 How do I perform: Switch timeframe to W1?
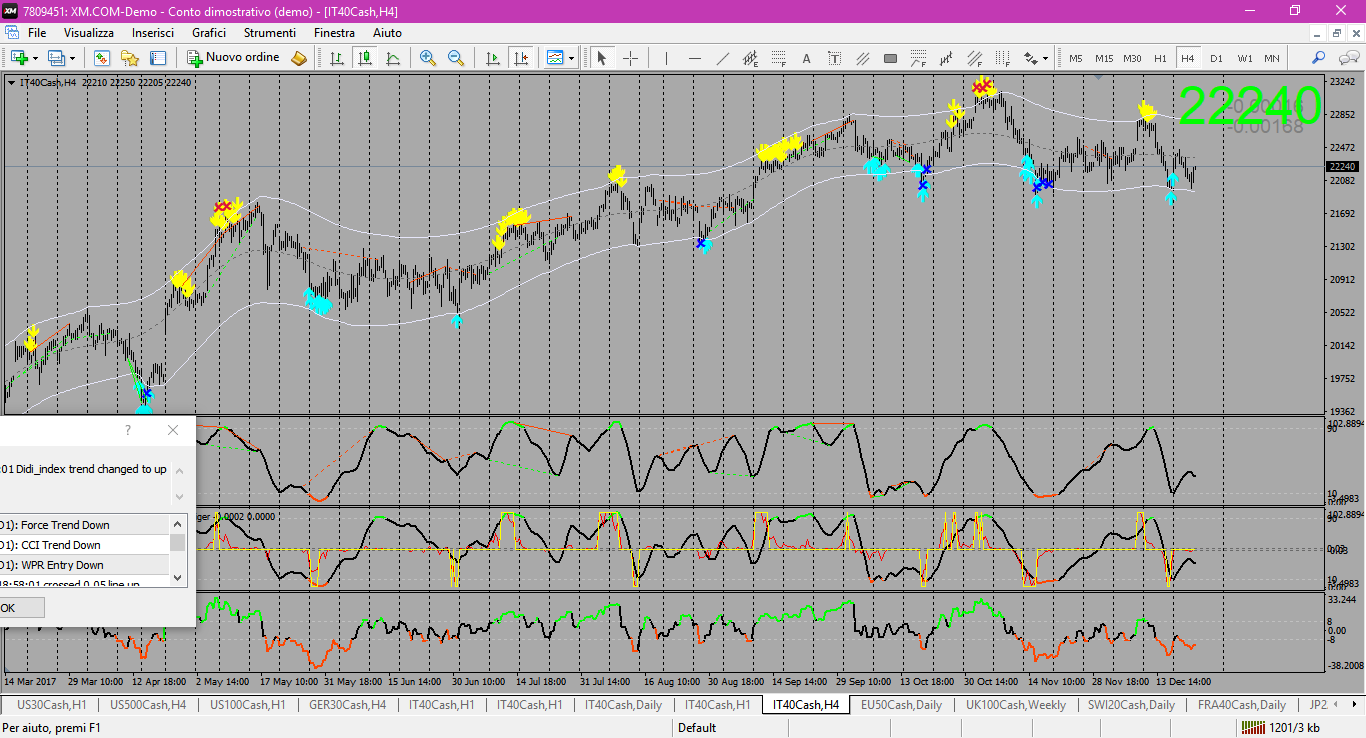[1244, 58]
